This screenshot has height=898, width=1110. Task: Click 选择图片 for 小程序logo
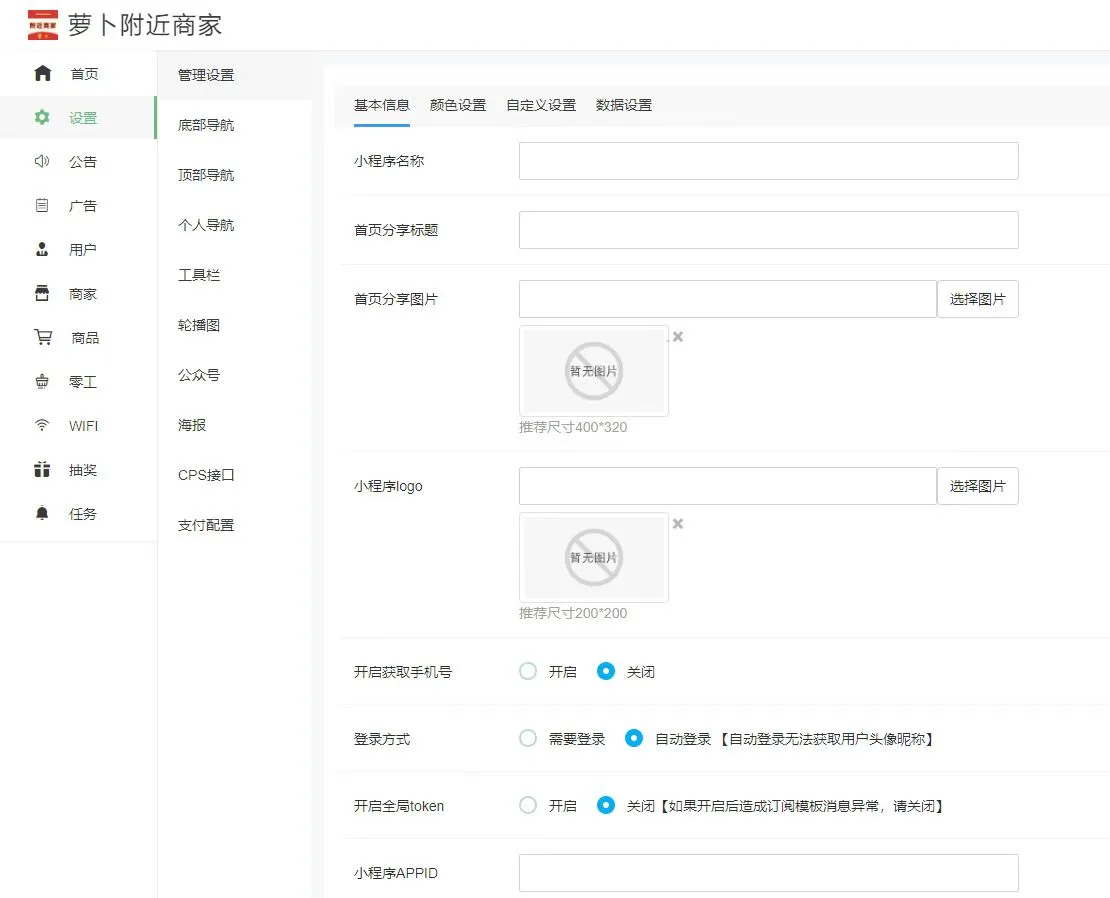click(x=977, y=485)
